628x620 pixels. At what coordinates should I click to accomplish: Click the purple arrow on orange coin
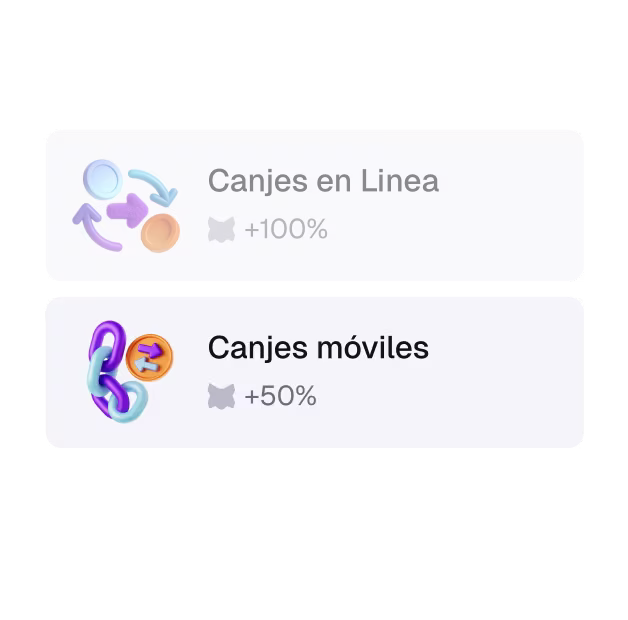pyautogui.click(x=151, y=350)
